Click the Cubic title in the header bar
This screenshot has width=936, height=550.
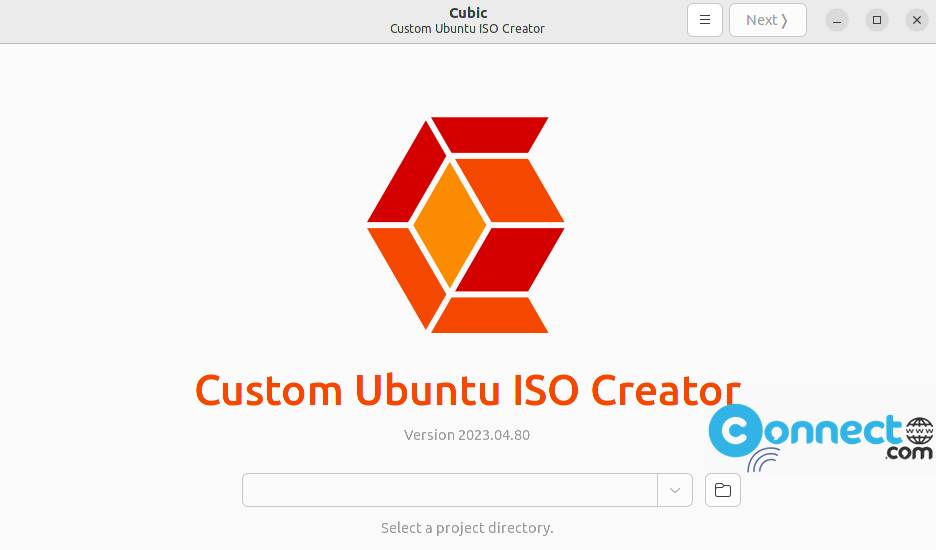pos(468,13)
